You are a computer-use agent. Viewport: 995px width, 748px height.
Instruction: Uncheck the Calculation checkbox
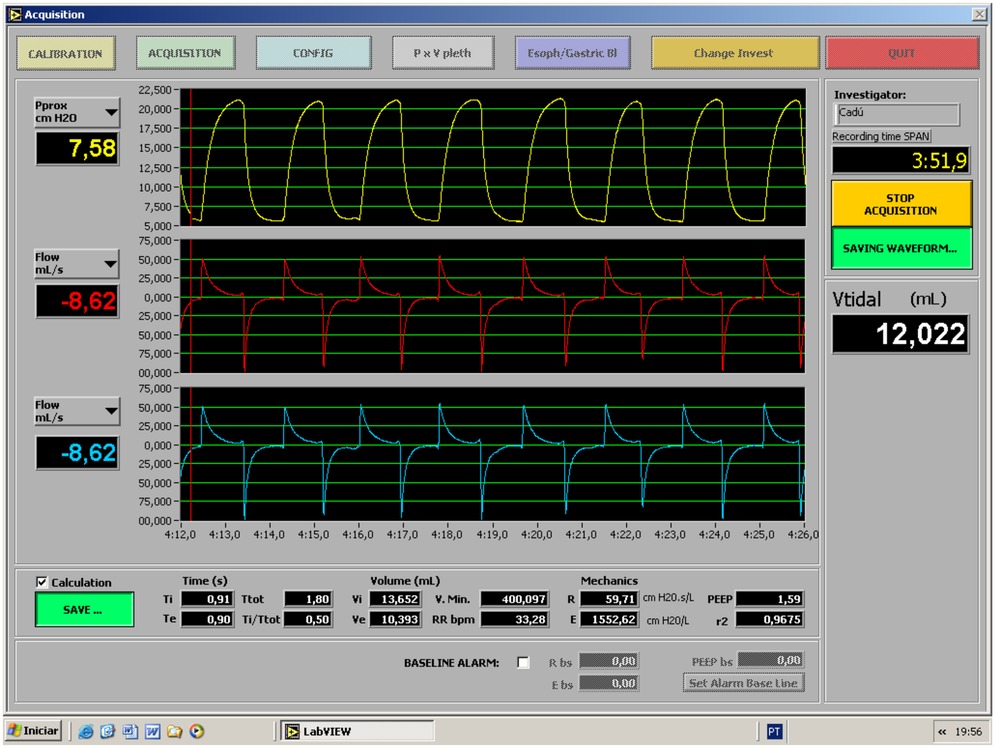pyautogui.click(x=42, y=582)
